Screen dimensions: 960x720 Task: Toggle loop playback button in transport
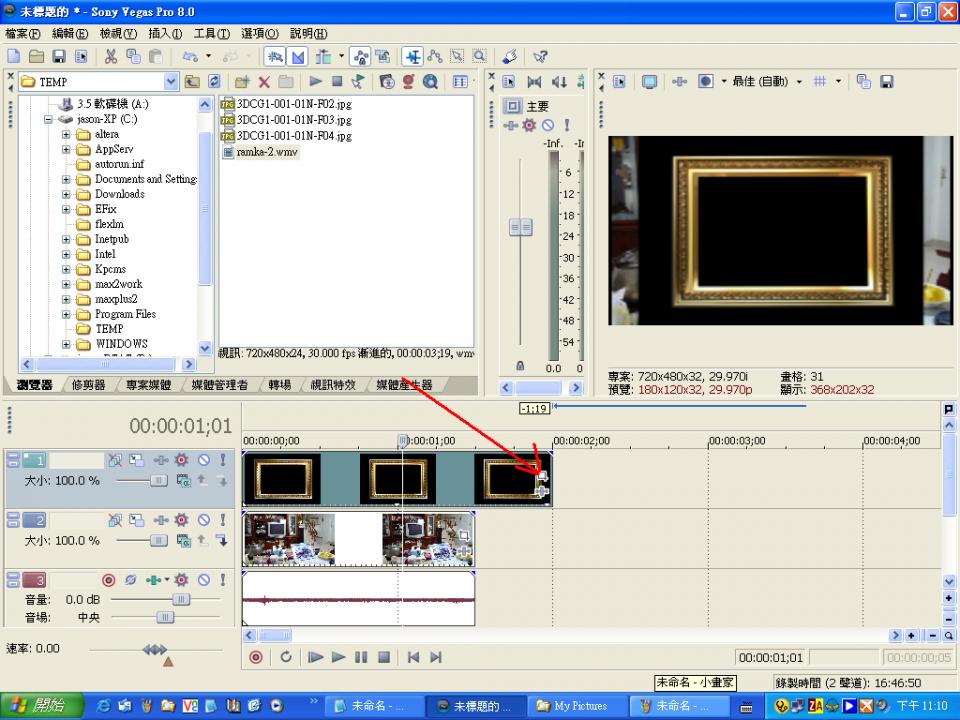pos(286,657)
